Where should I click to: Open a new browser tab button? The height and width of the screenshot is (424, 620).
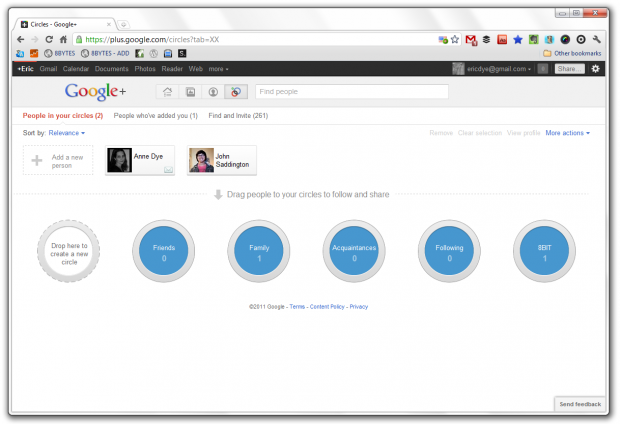123,25
